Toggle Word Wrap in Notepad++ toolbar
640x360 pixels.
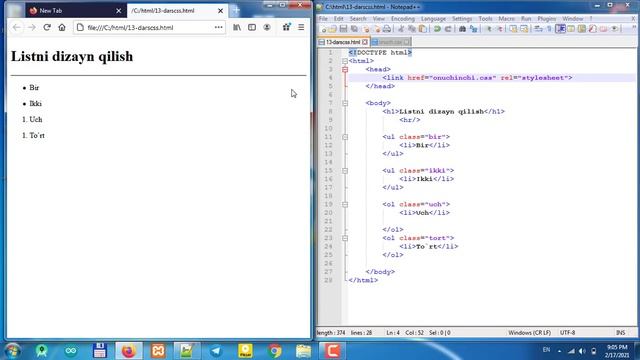tap(539, 29)
